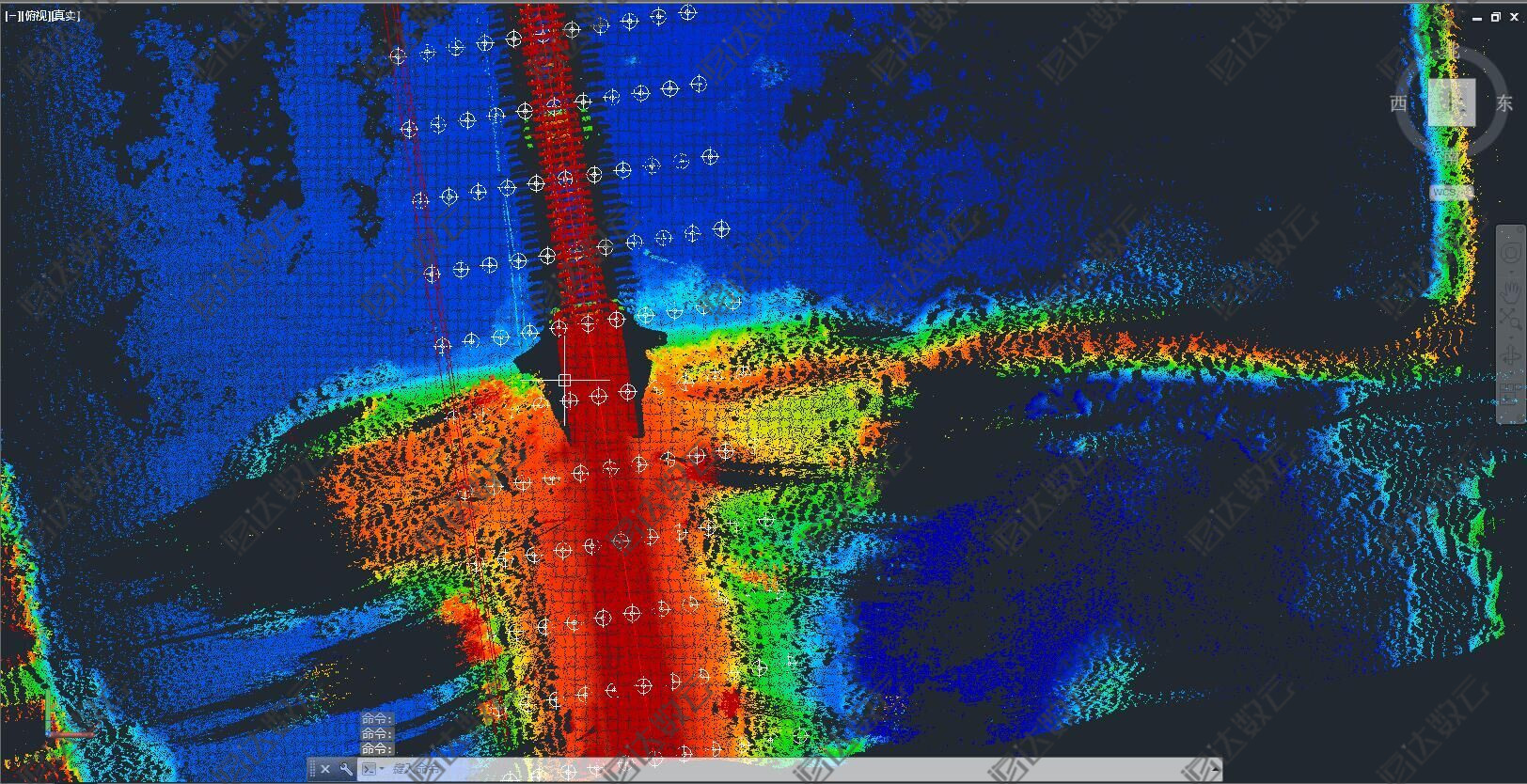This screenshot has width=1527, height=784.
Task: Expand command history with right-end arrow
Action: click(x=1214, y=769)
